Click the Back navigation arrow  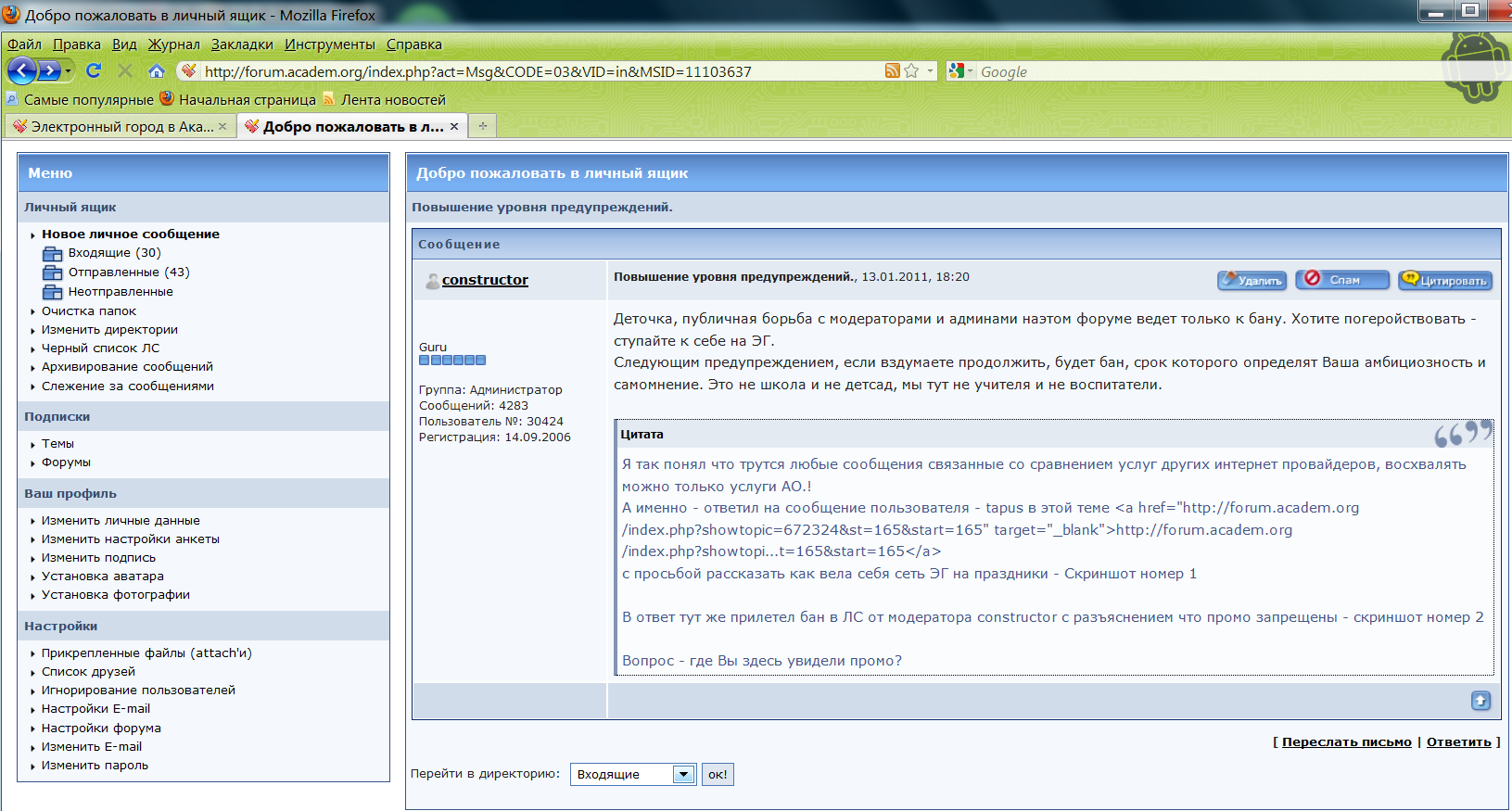tap(23, 70)
